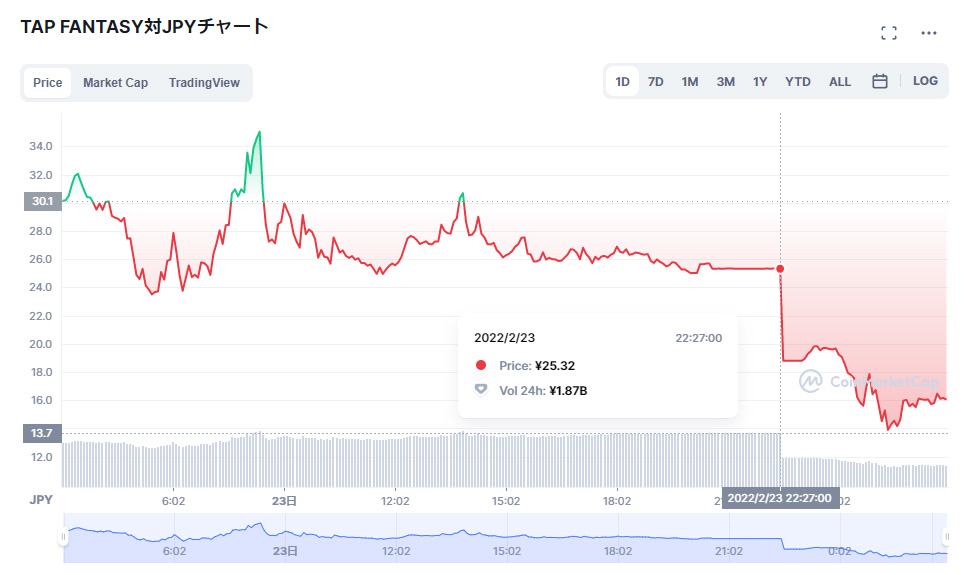
Task: Click the 23日 label on main time axis
Action: 284,501
